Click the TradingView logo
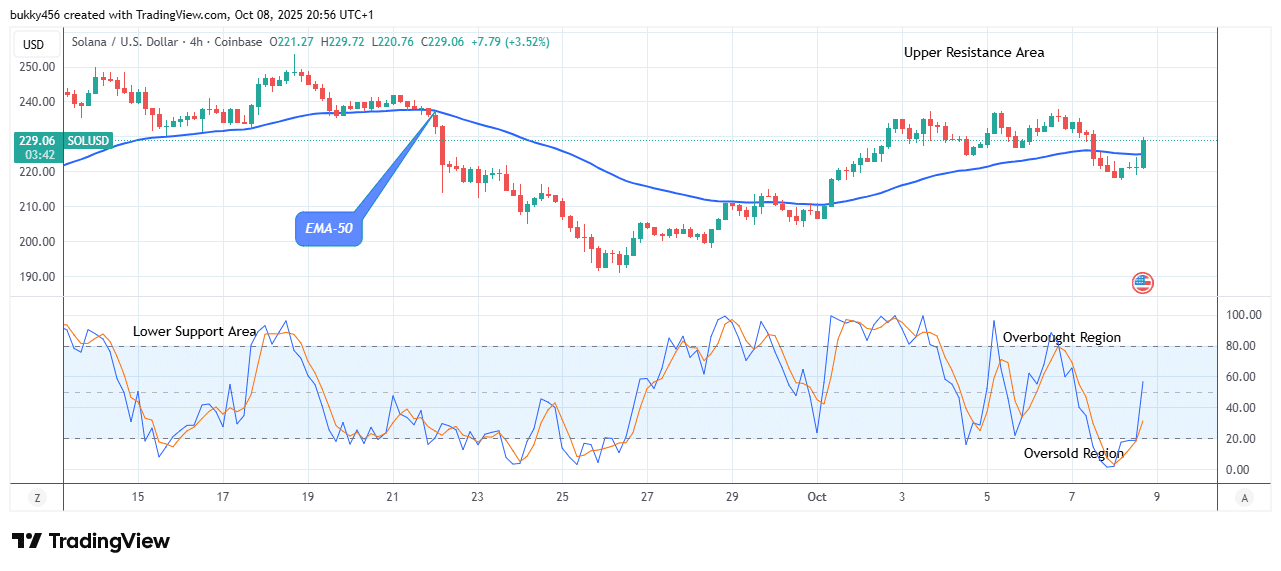The image size is (1281, 571). tap(91, 541)
